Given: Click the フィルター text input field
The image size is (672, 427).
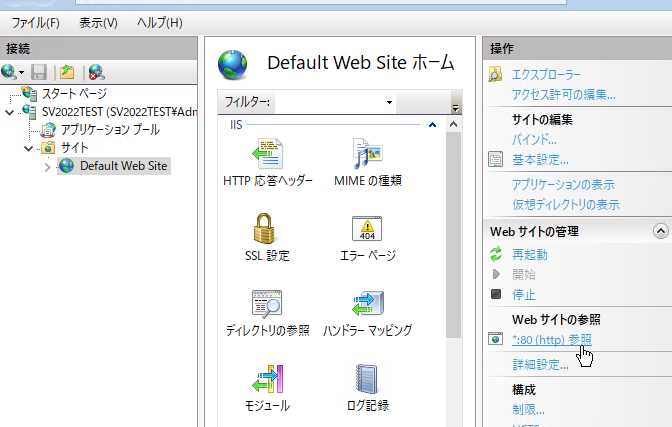Looking at the screenshot, I should pos(329,102).
